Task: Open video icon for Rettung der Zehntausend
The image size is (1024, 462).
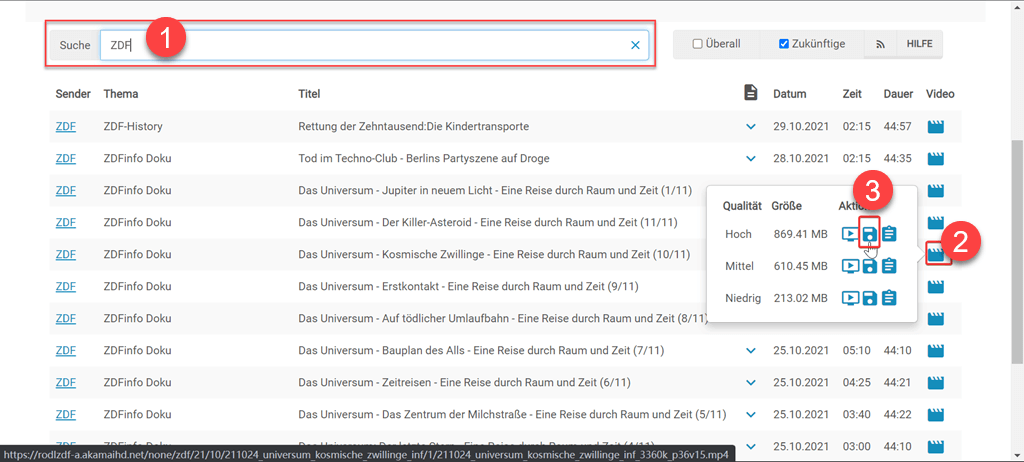Action: [936, 127]
